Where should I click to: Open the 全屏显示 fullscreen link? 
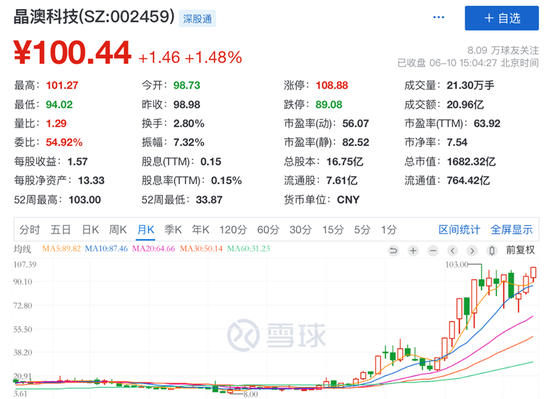[x=511, y=230]
